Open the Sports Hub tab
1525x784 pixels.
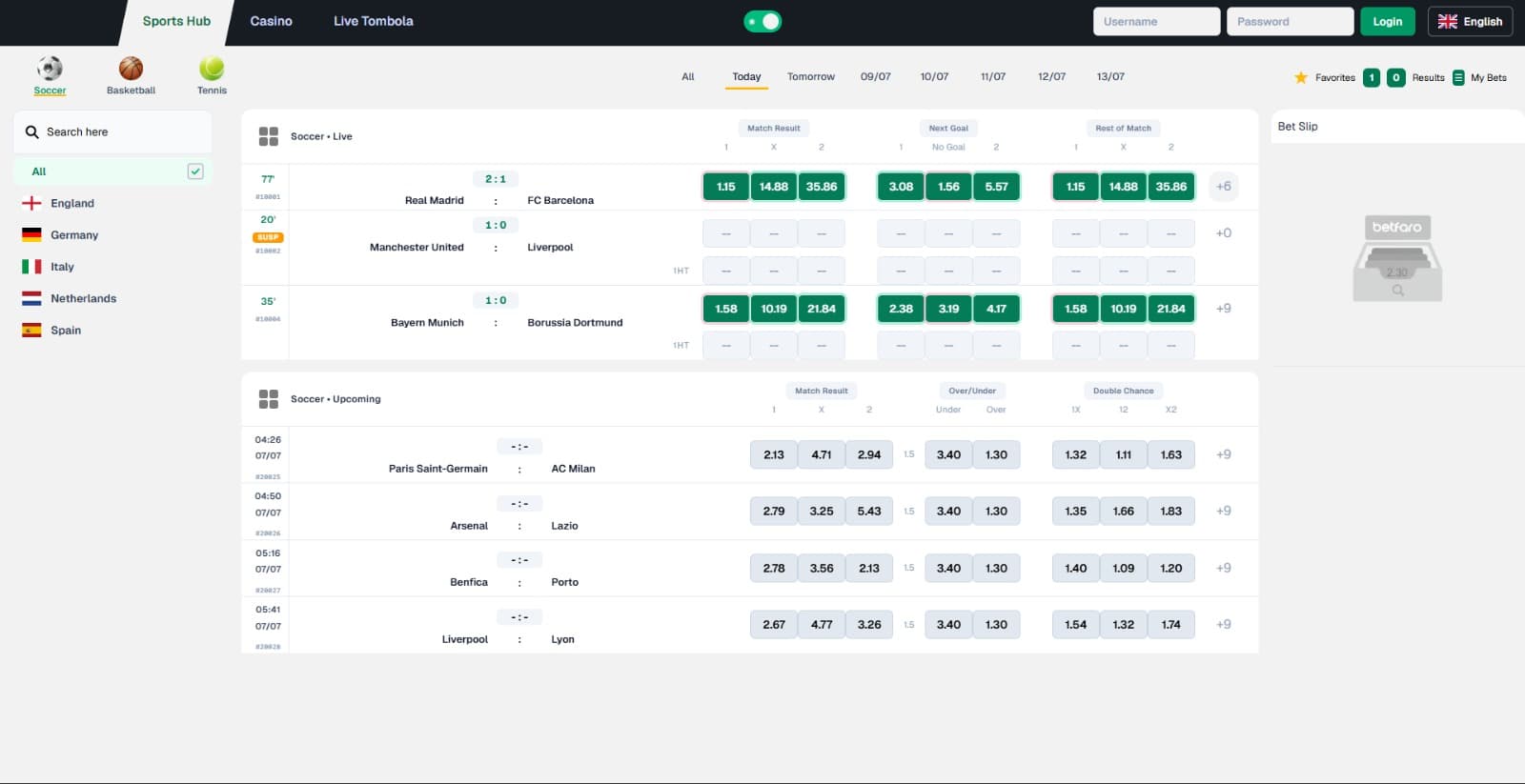(176, 21)
